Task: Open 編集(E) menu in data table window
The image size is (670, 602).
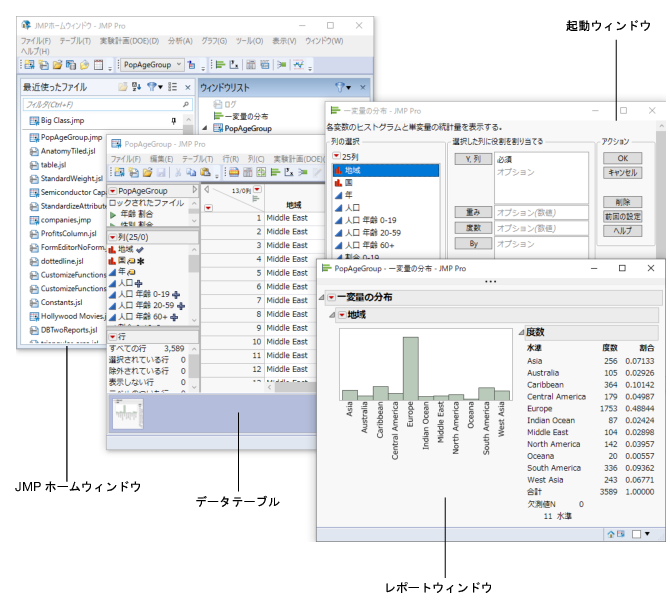Action: pyautogui.click(x=162, y=159)
